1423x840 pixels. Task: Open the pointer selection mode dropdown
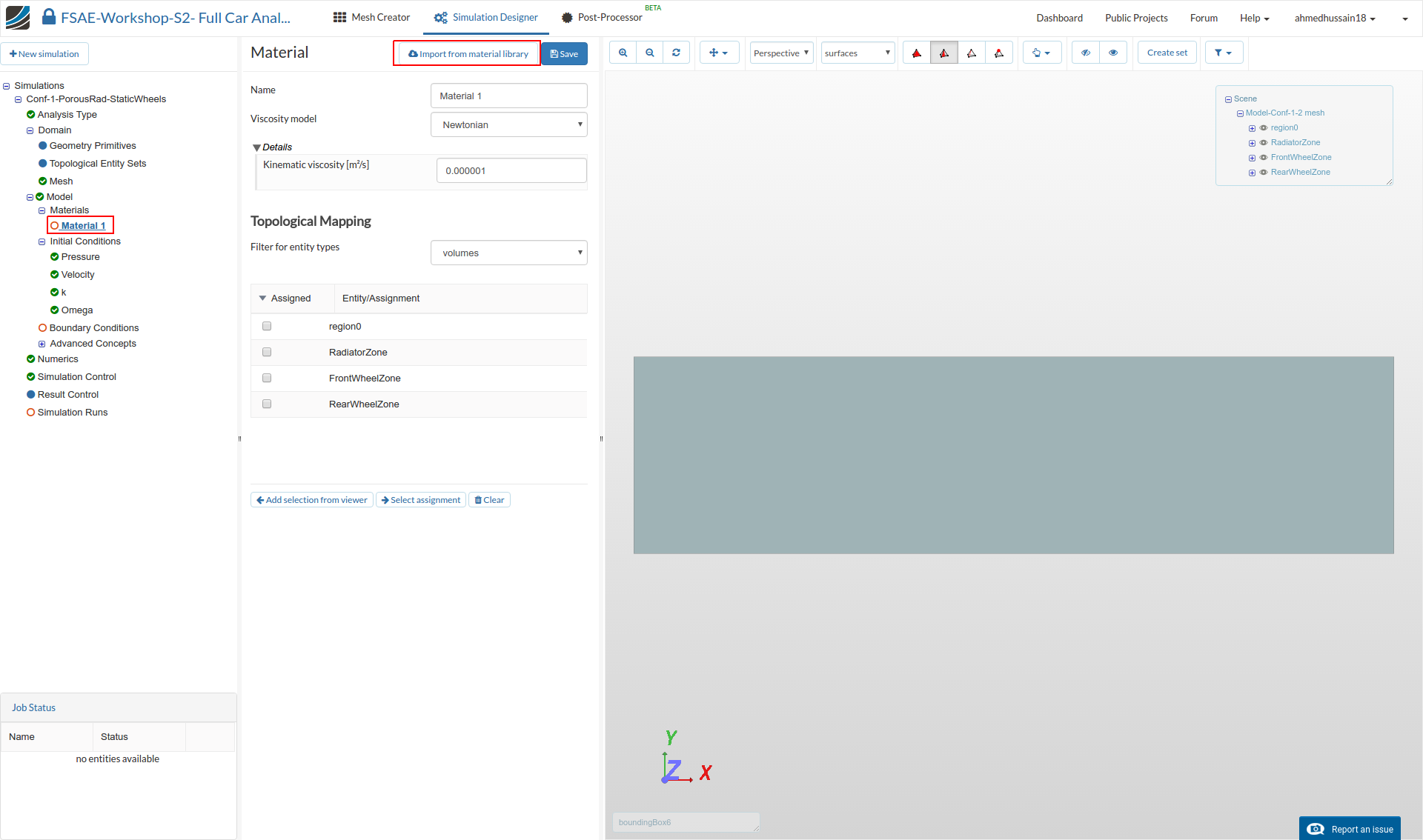1041,53
